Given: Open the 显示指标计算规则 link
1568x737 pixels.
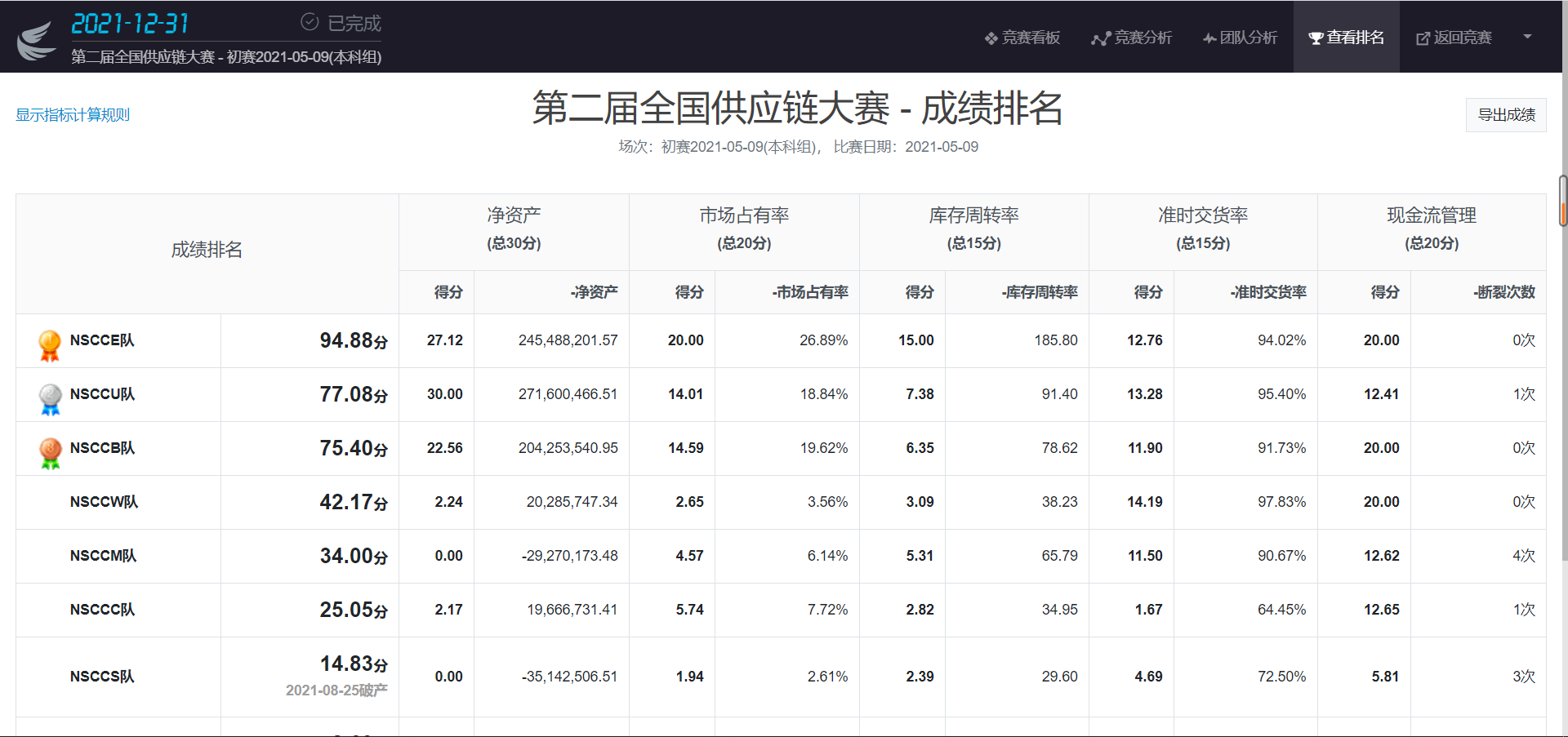Looking at the screenshot, I should pos(73,115).
